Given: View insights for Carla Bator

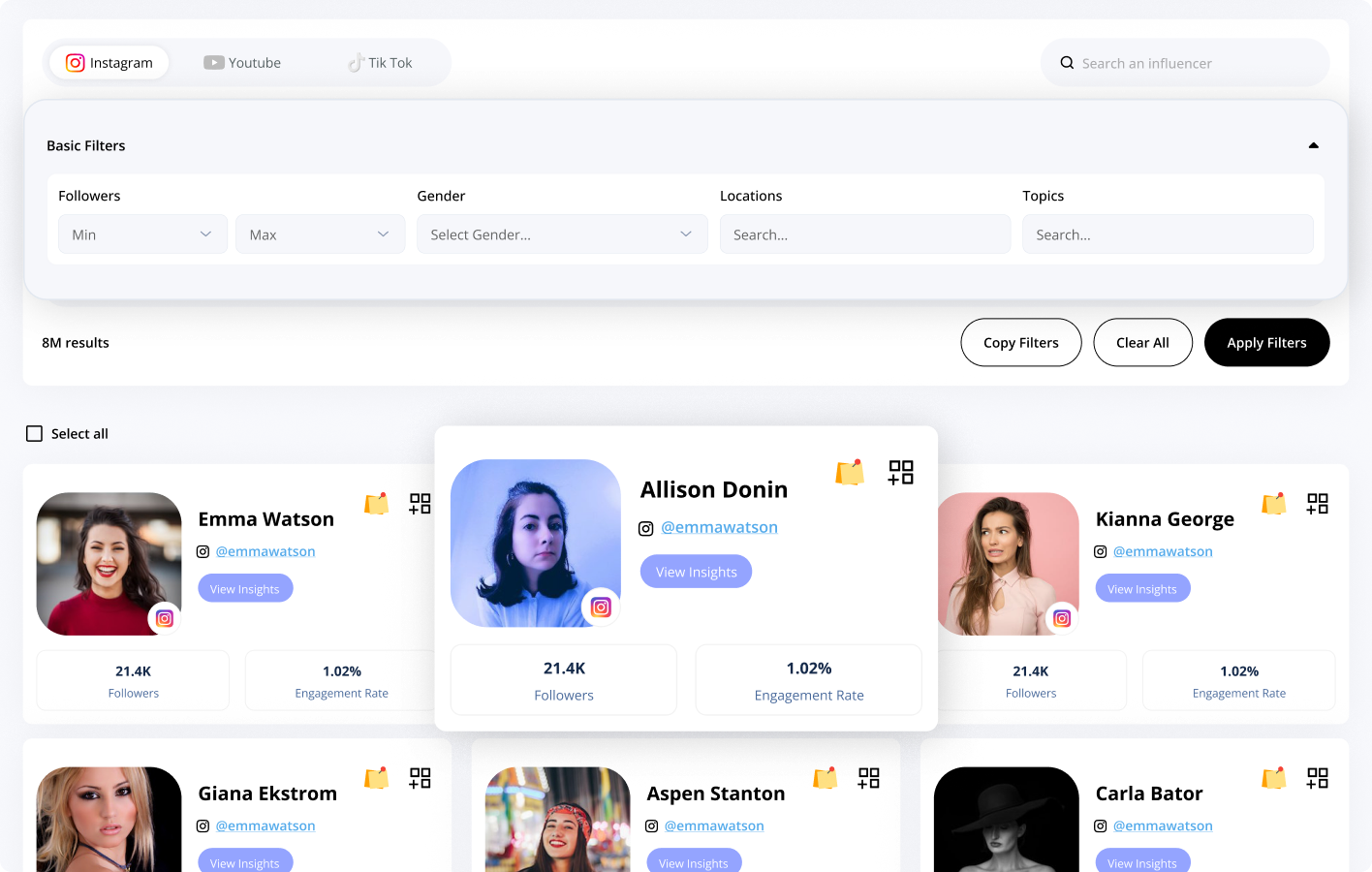Looking at the screenshot, I should (x=1142, y=861).
